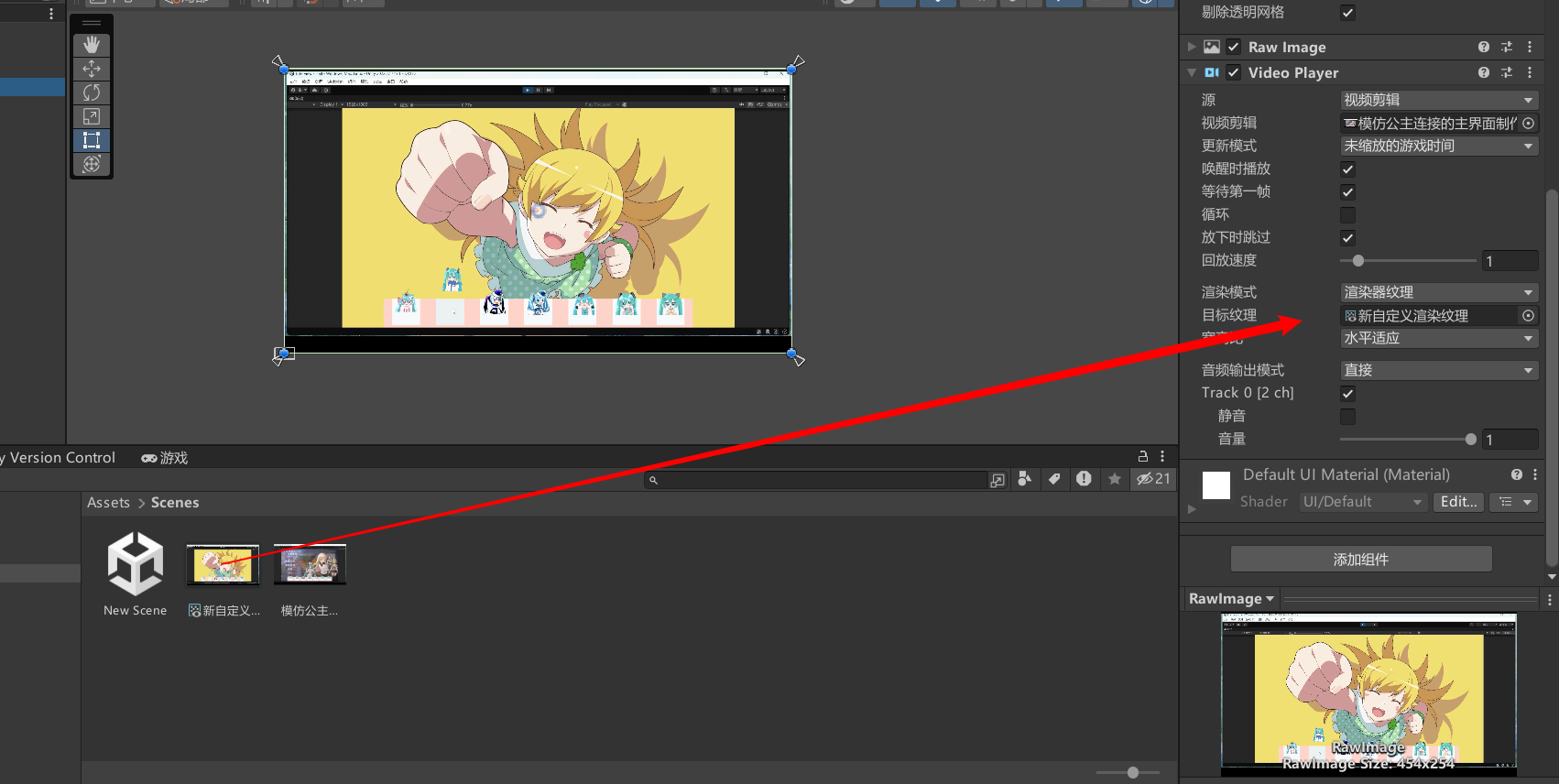
Task: Select the Rotate tool
Action: (92, 93)
